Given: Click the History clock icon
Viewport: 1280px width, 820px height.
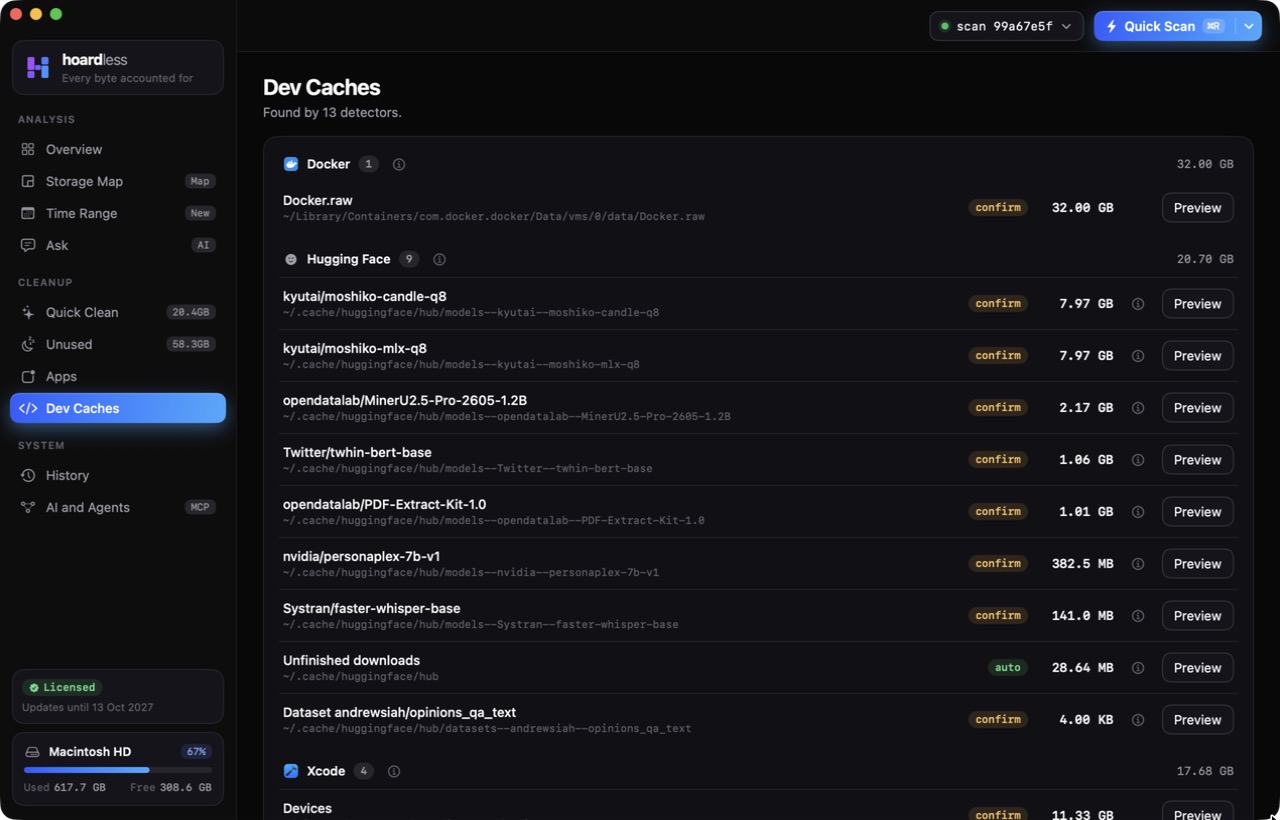Looking at the screenshot, I should click(x=28, y=475).
